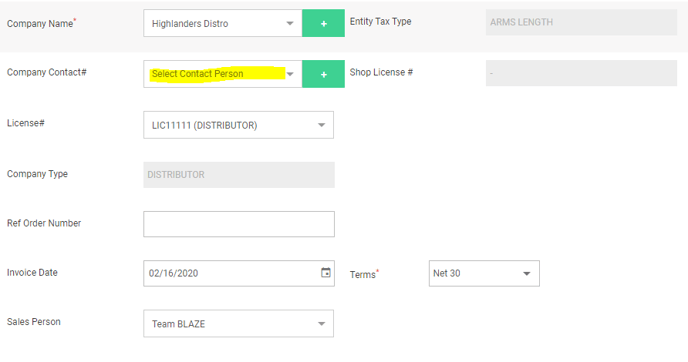This screenshot has width=688, height=362.
Task: Expand the Sales Person dropdown Team BLAZE
Action: click(238, 324)
